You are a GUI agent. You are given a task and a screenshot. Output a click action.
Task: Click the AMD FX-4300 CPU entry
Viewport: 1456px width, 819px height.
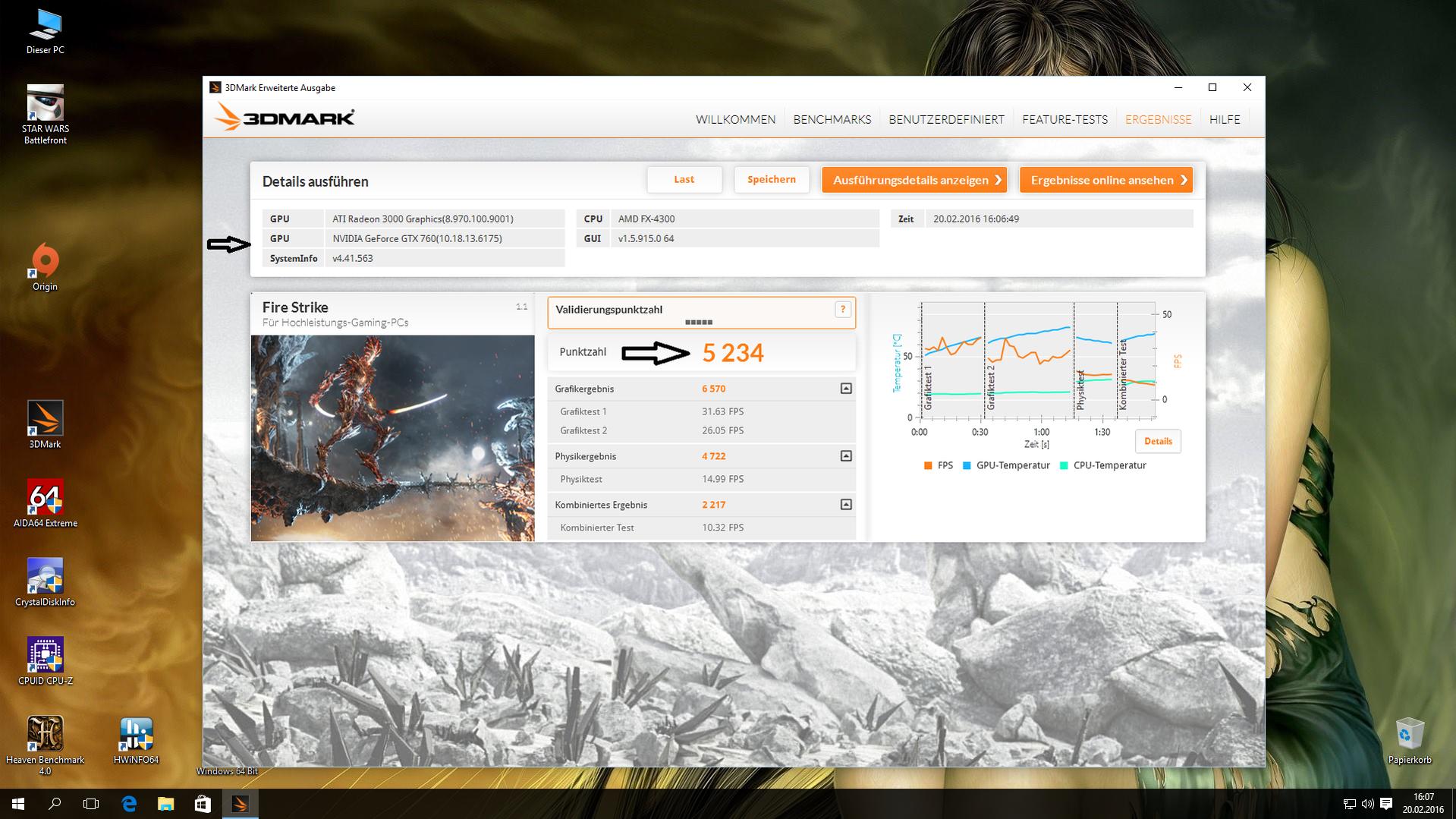point(646,219)
